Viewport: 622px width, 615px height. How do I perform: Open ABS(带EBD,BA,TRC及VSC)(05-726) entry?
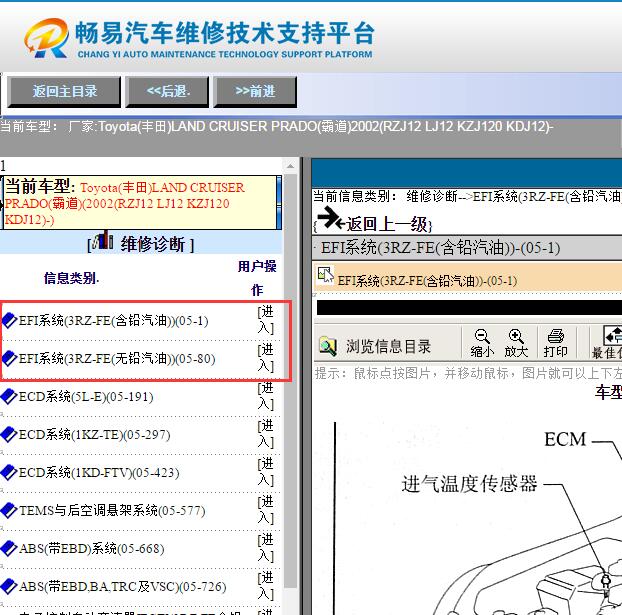point(123,586)
